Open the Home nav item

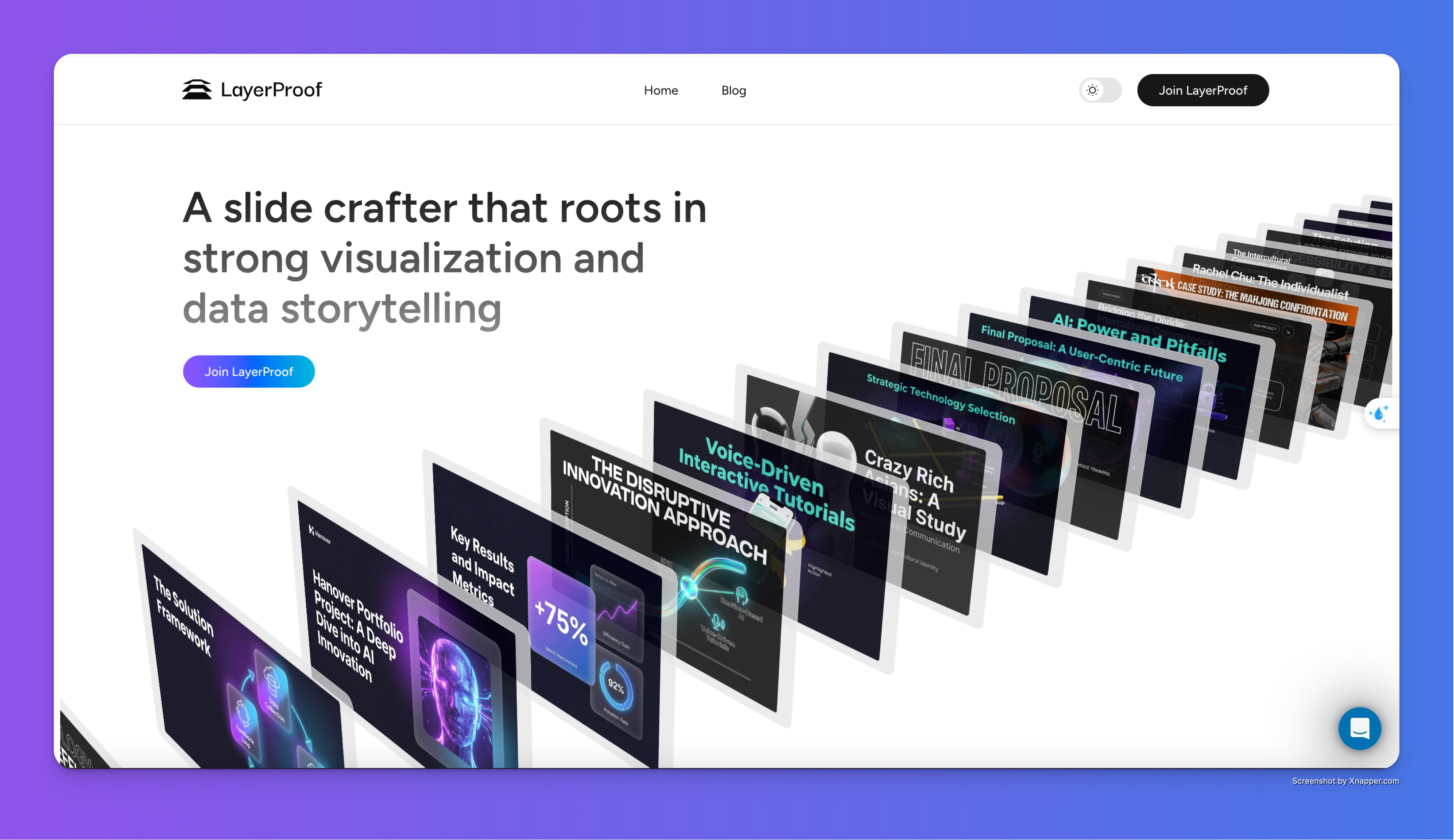click(x=661, y=91)
